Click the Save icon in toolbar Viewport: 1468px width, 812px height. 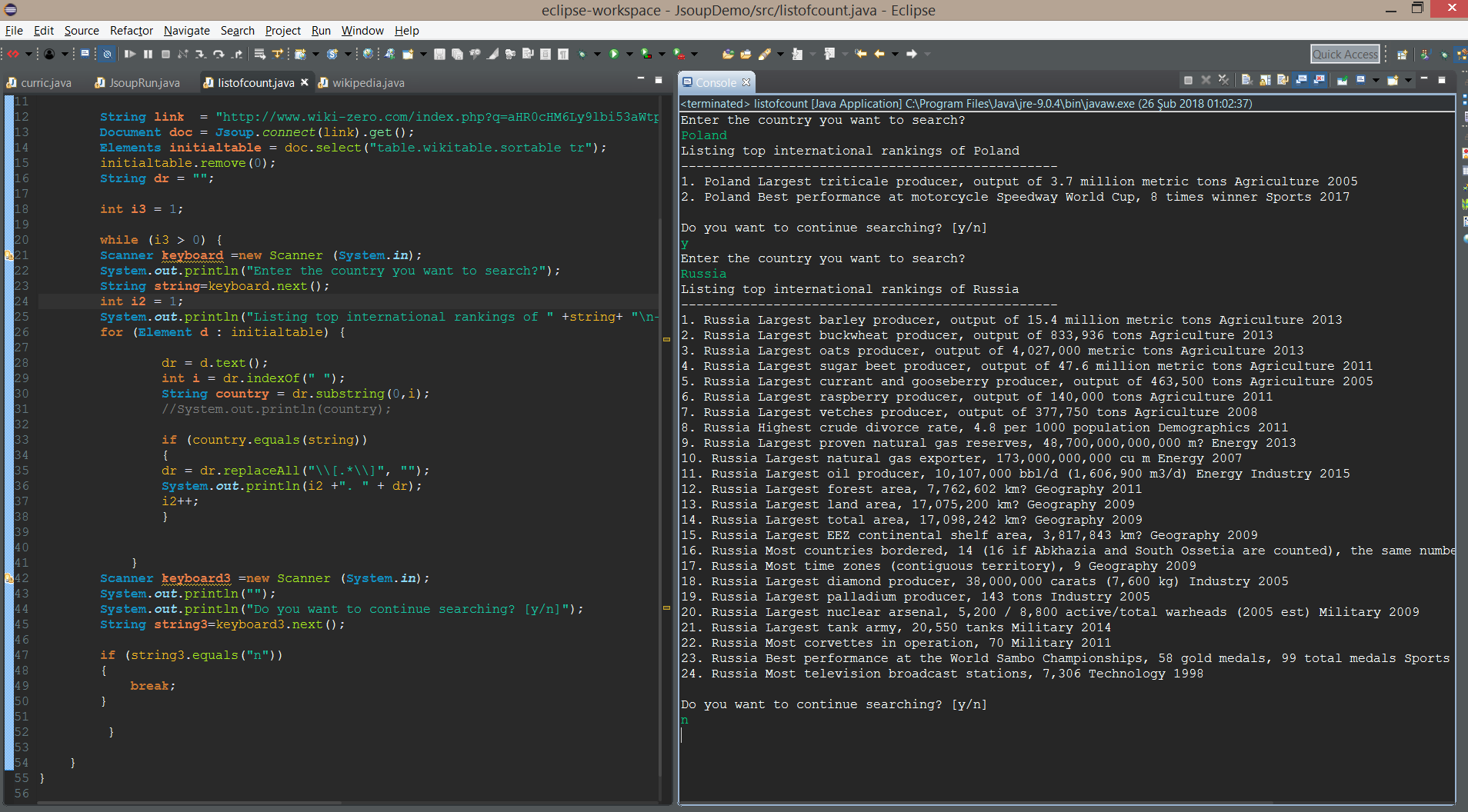[x=439, y=54]
